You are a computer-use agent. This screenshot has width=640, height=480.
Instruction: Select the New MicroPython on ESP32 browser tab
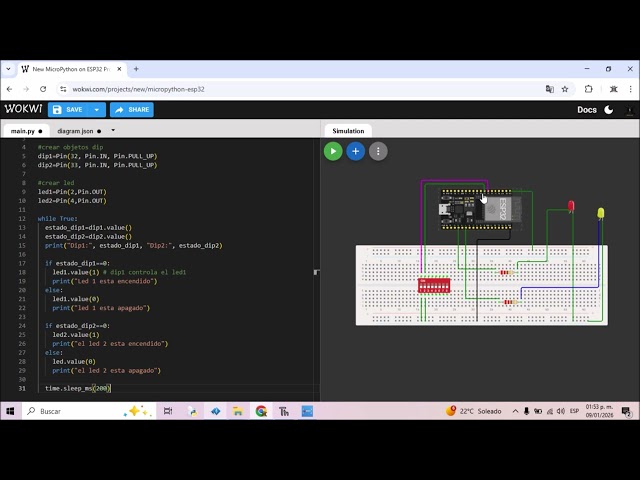(x=72, y=69)
